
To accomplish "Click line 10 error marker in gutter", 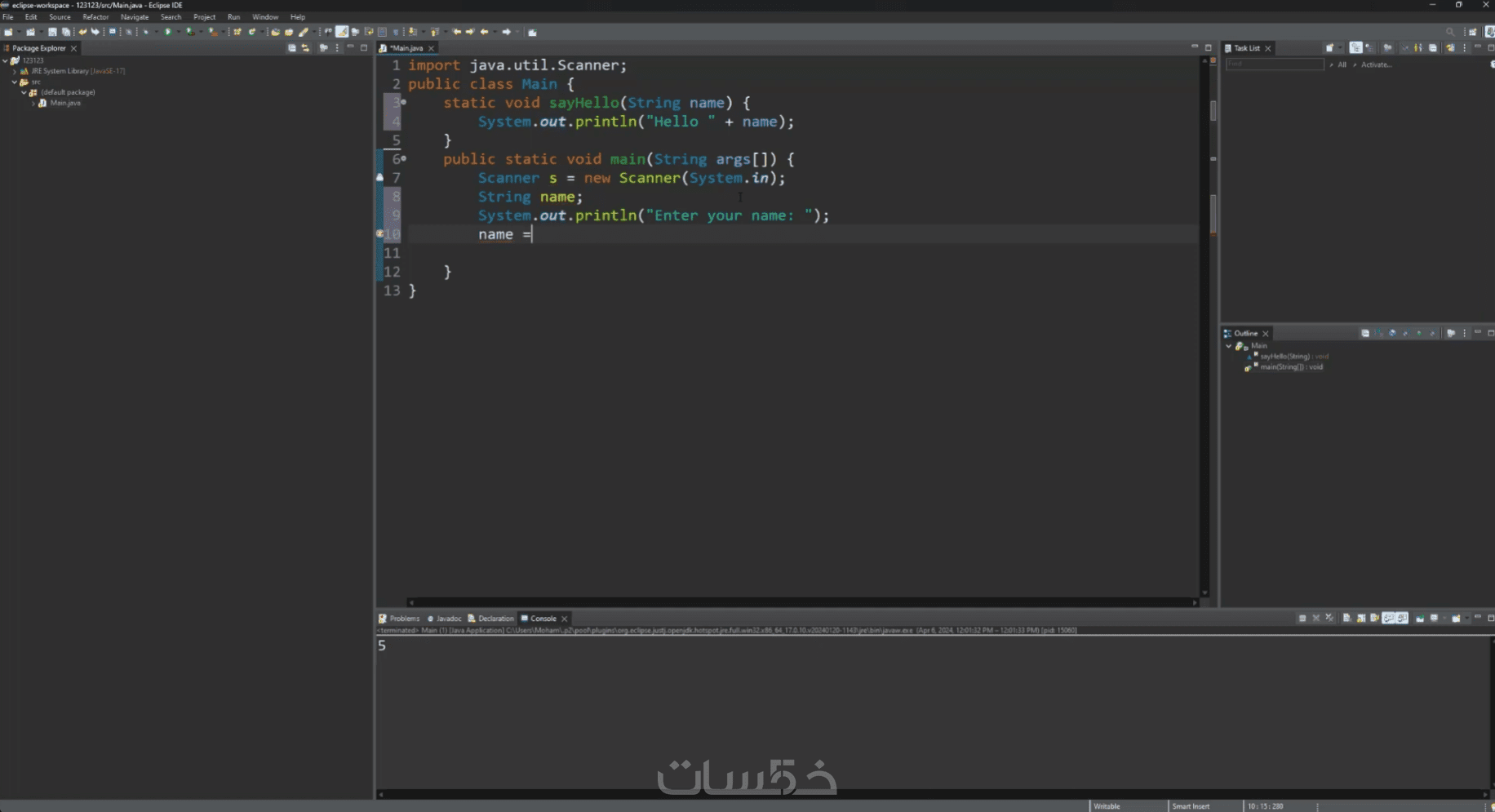I will (x=379, y=234).
